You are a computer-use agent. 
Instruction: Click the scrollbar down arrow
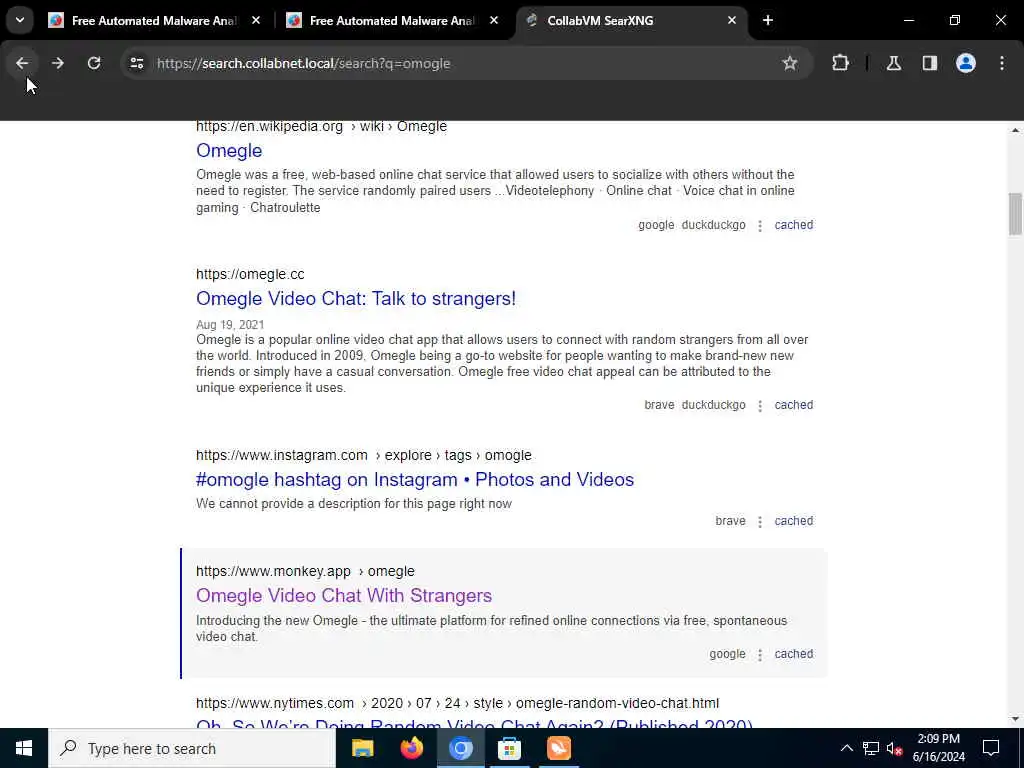pyautogui.click(x=1015, y=719)
